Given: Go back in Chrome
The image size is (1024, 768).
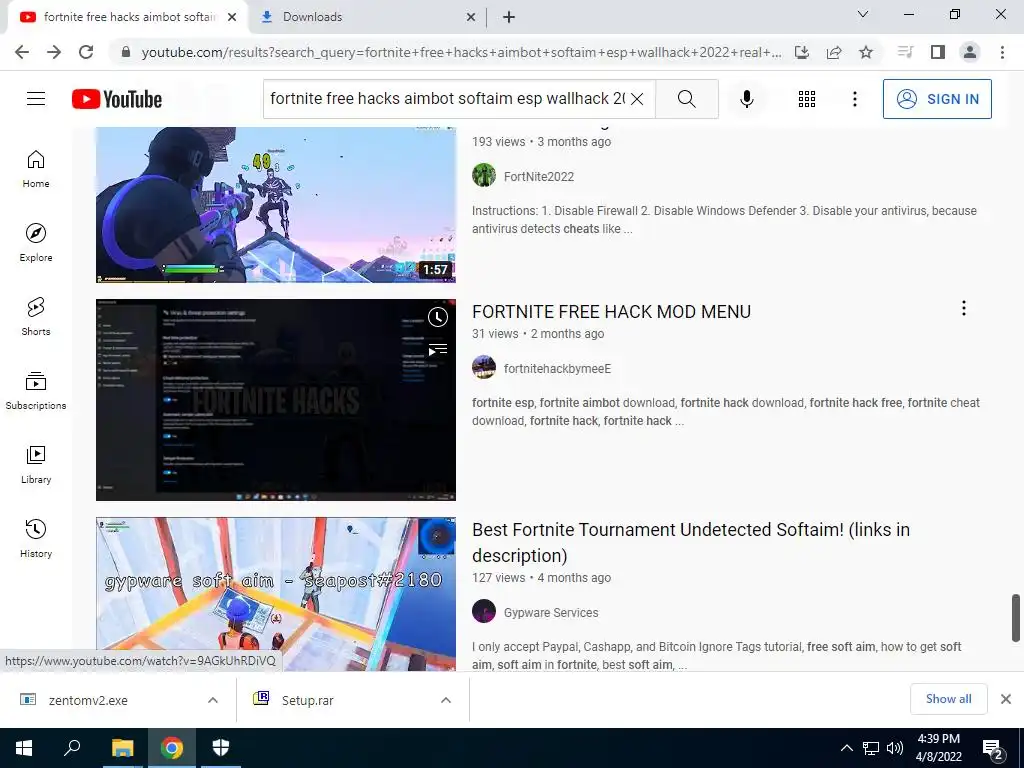Looking at the screenshot, I should 22,52.
